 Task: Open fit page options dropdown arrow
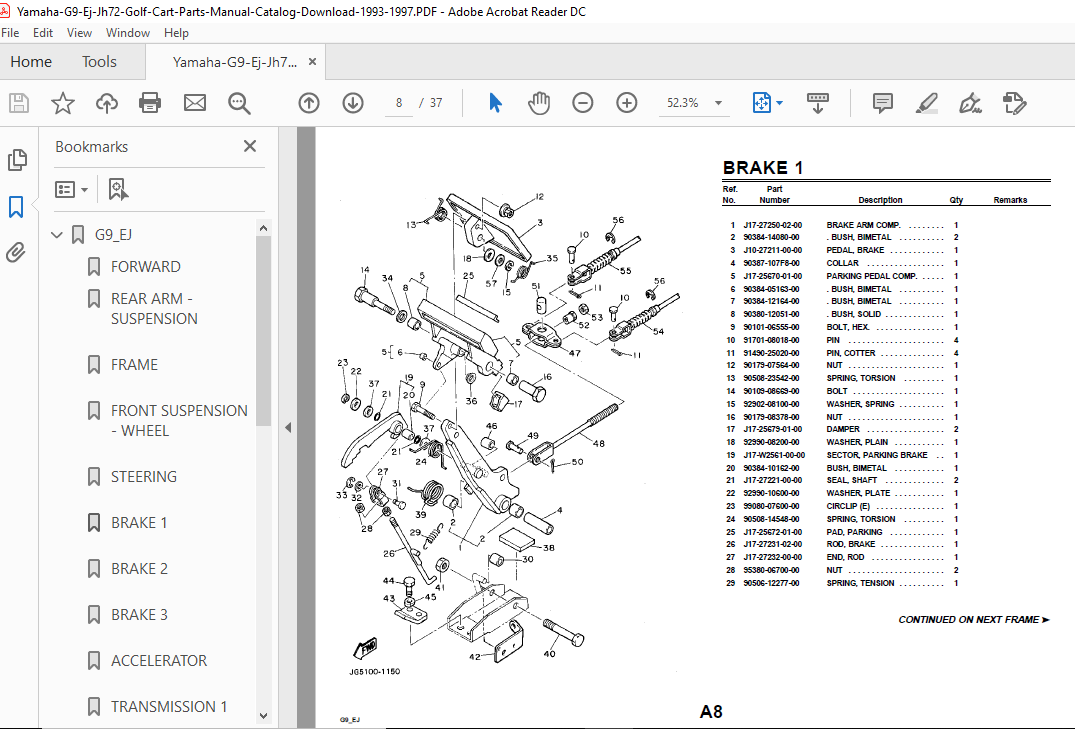[780, 103]
